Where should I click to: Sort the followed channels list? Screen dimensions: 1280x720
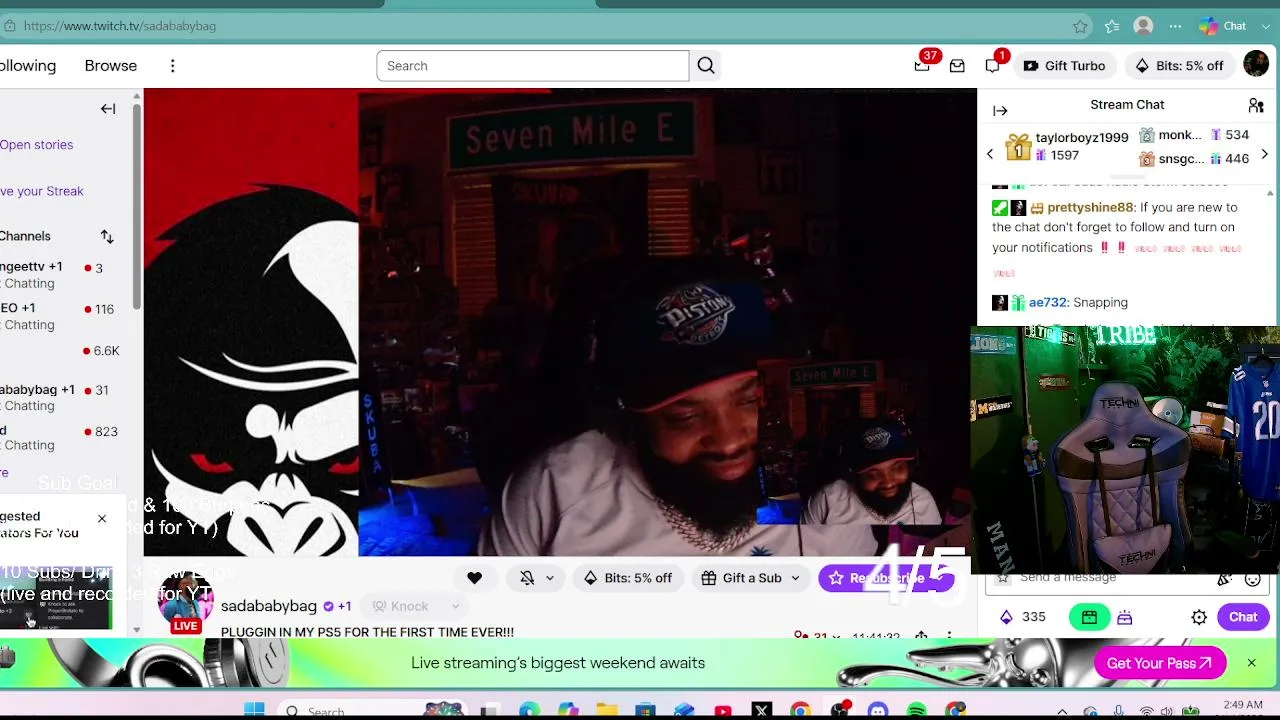tap(107, 237)
